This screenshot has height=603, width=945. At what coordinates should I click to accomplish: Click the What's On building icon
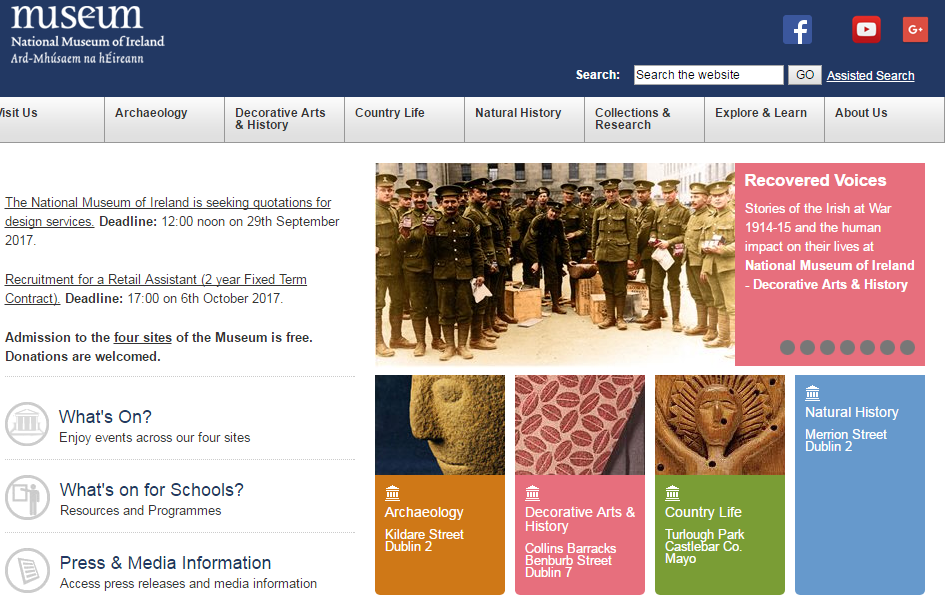27,423
